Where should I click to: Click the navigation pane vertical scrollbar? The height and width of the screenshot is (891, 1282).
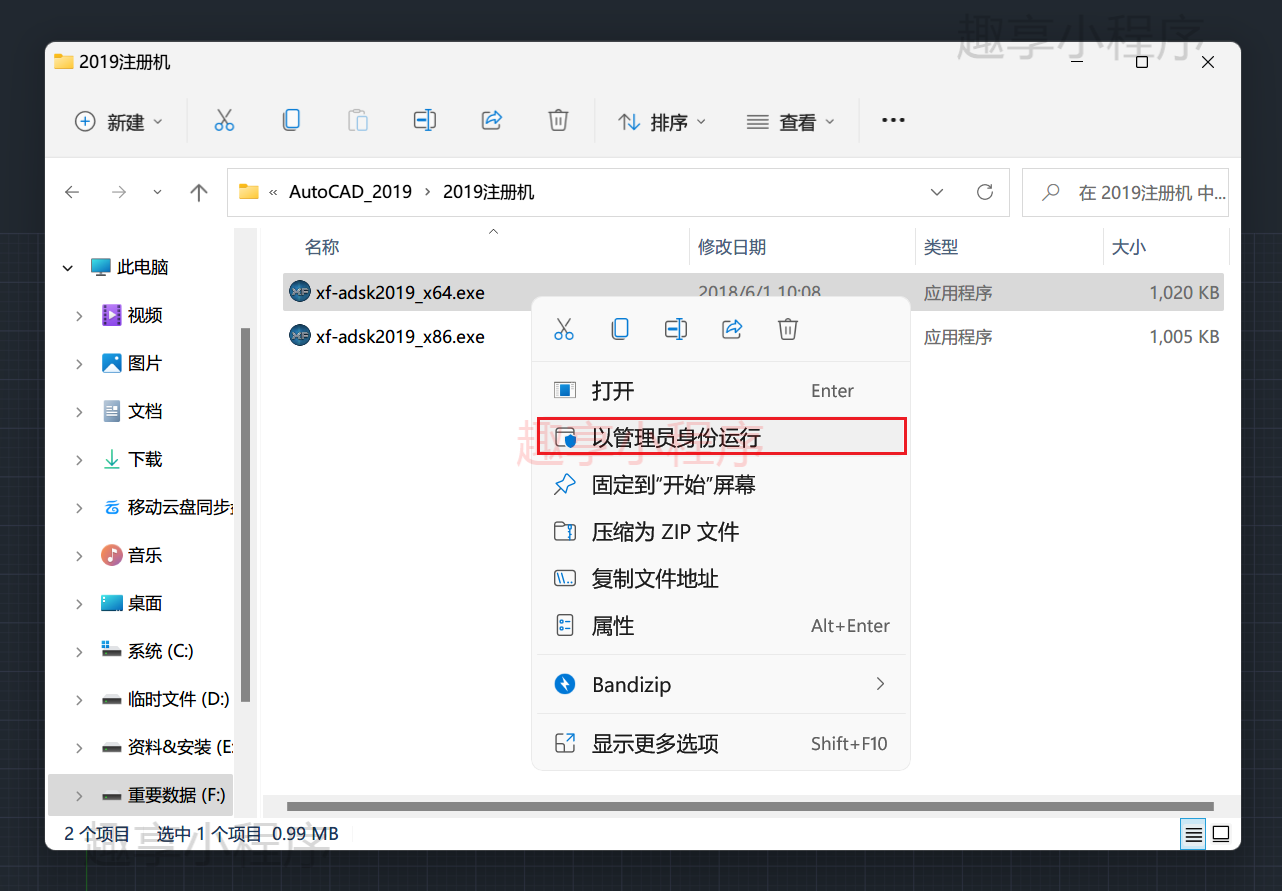point(245,515)
